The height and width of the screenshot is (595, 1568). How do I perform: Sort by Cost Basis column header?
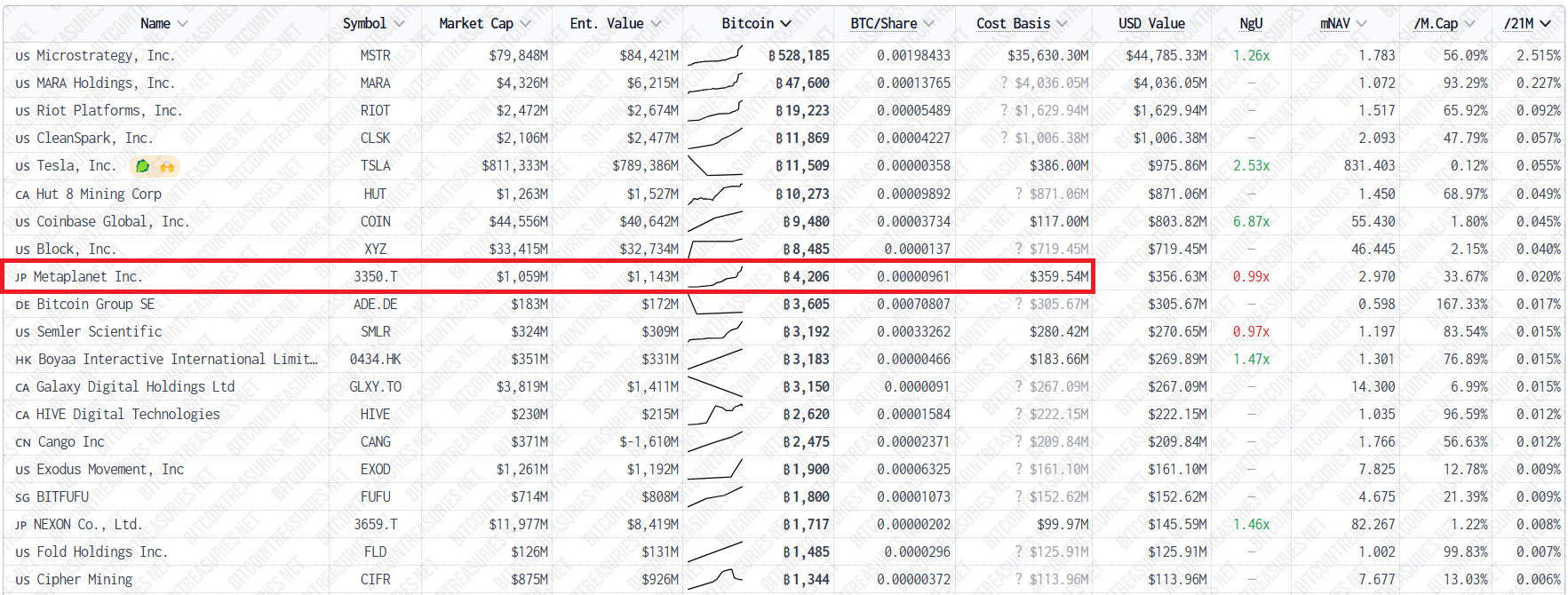click(1022, 24)
